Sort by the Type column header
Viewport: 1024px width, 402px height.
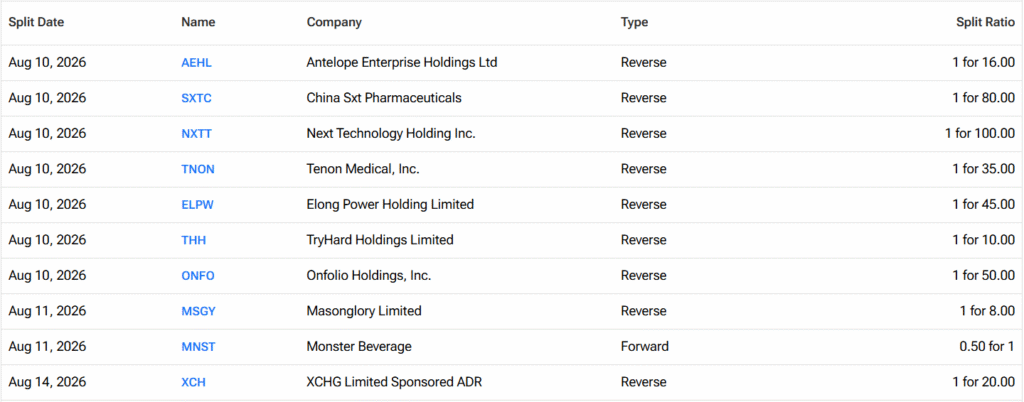point(634,22)
